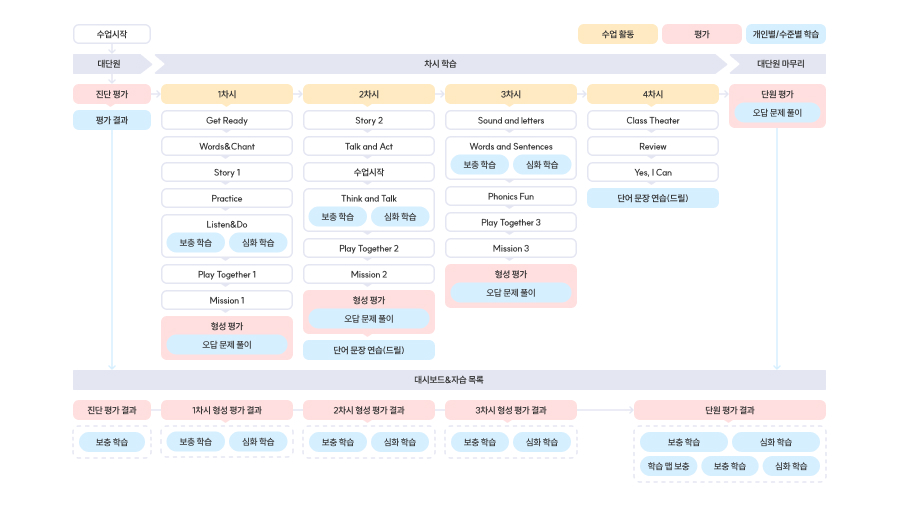Select the 3차시 lesson header
This screenshot has height=506, width=900.
click(x=511, y=94)
